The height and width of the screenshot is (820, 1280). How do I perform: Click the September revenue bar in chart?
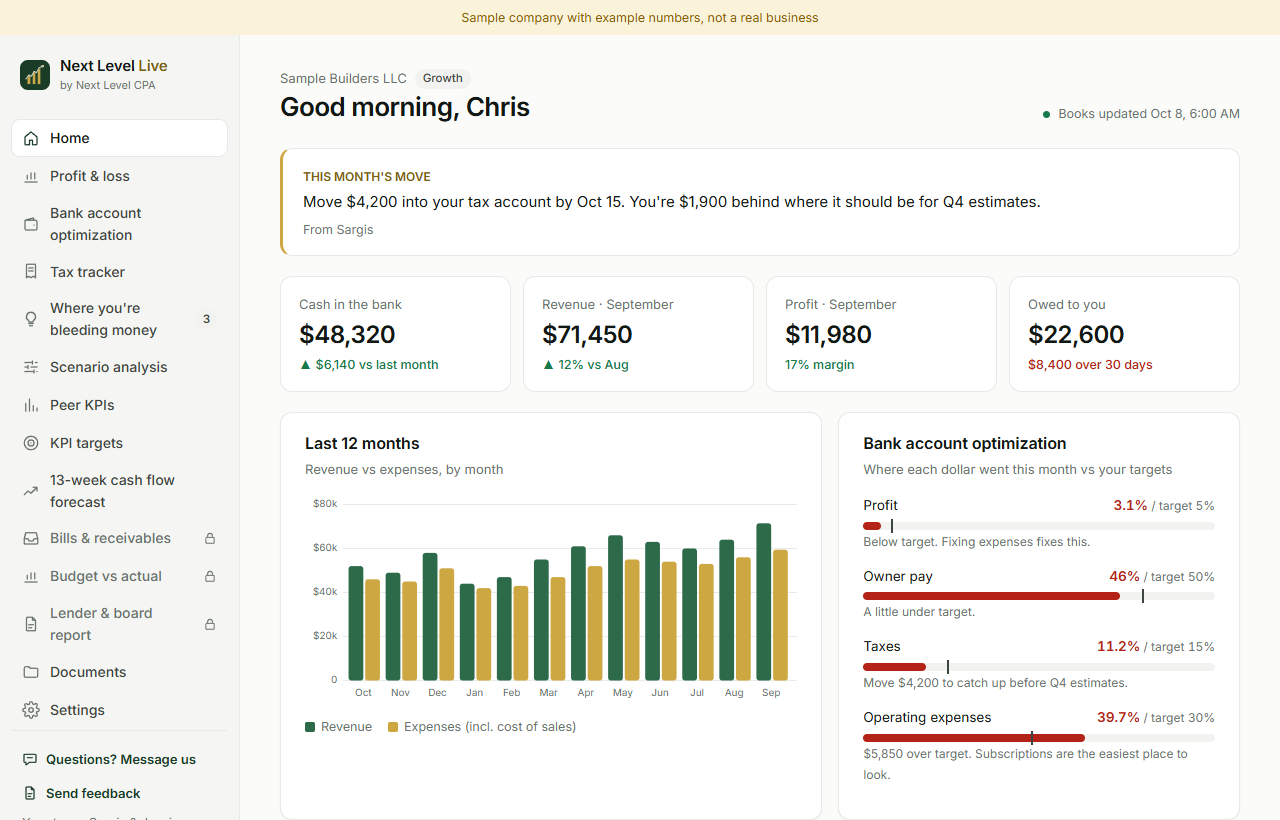[x=764, y=602]
